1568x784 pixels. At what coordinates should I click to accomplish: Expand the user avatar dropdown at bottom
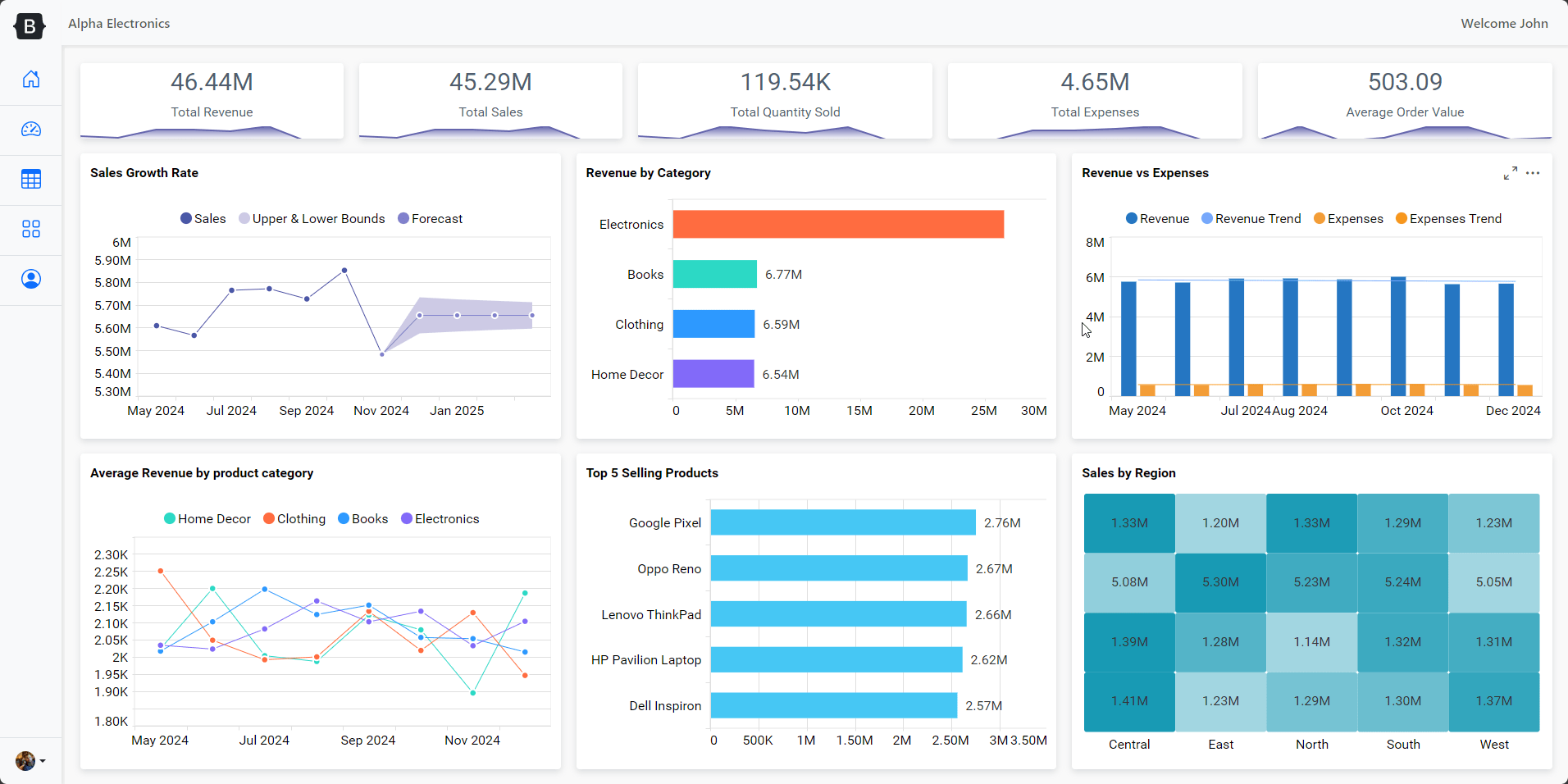point(30,761)
